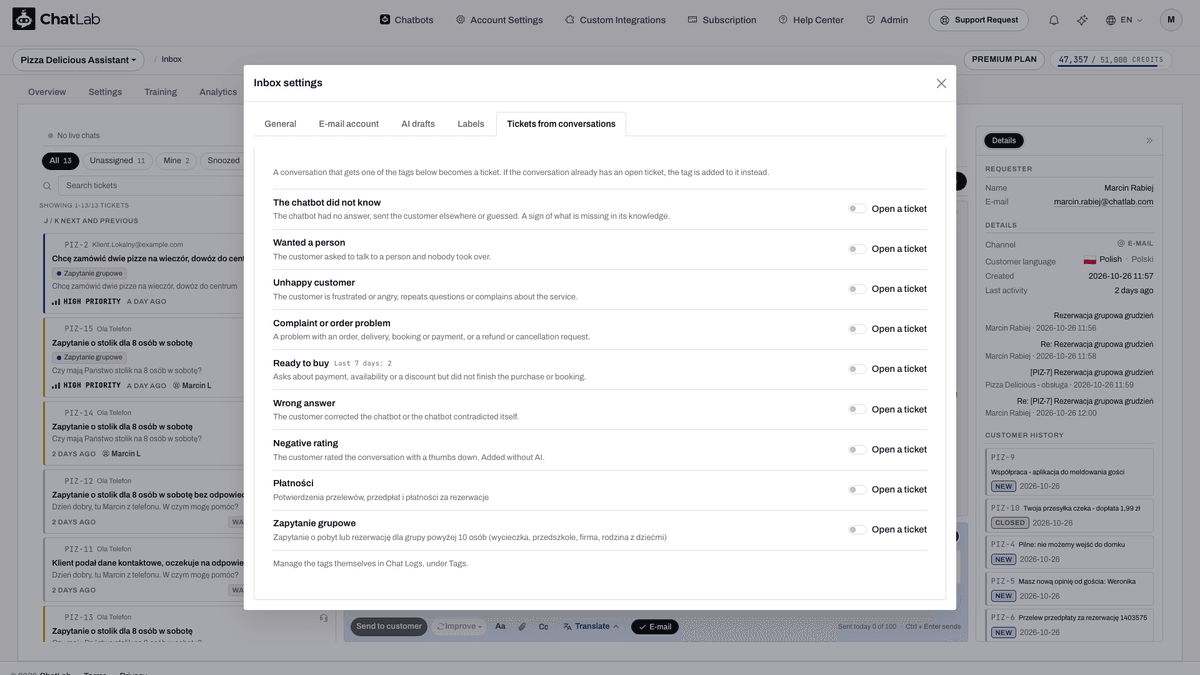Toggle Open a ticket for Unhappy customer
The width and height of the screenshot is (1200, 675).
pos(857,289)
